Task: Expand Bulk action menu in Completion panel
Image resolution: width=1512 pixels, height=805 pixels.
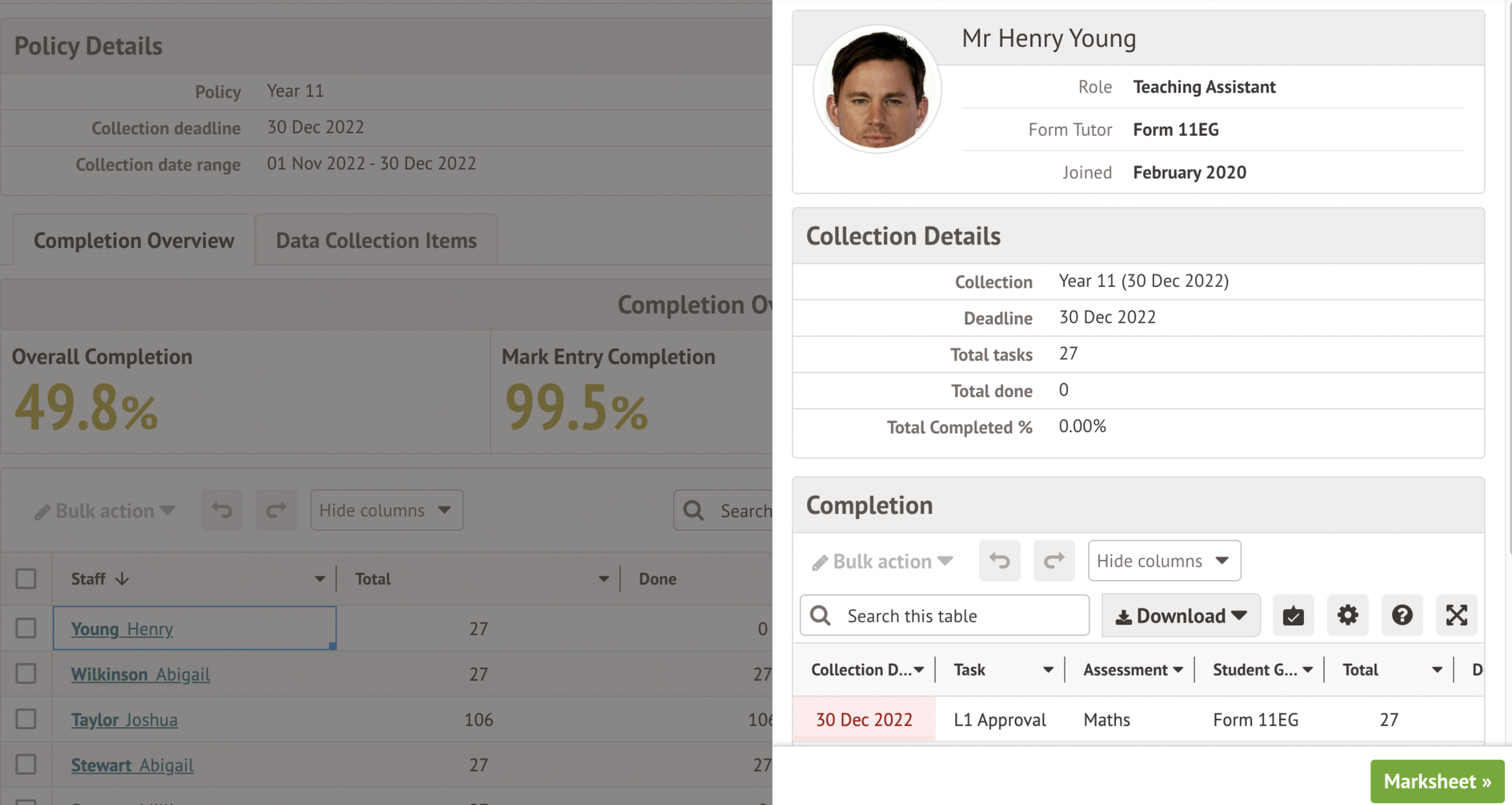Action: (x=882, y=562)
